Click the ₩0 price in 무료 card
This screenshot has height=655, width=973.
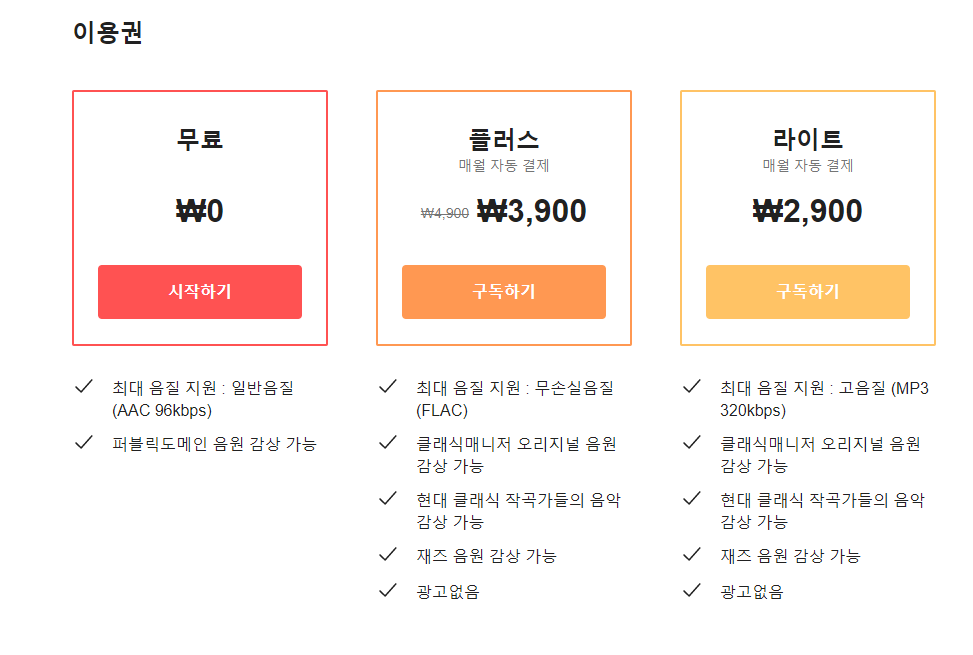coord(200,211)
